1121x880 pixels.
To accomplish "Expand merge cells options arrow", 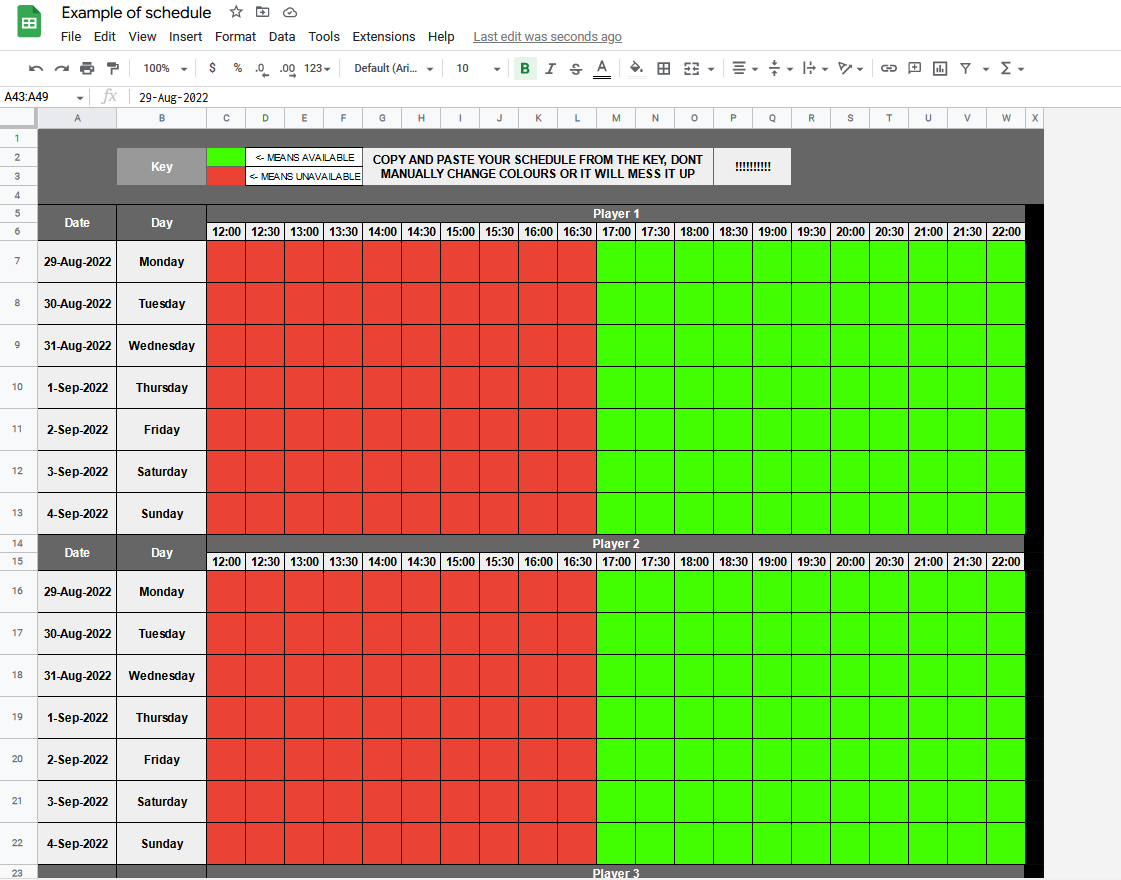I will 711,69.
